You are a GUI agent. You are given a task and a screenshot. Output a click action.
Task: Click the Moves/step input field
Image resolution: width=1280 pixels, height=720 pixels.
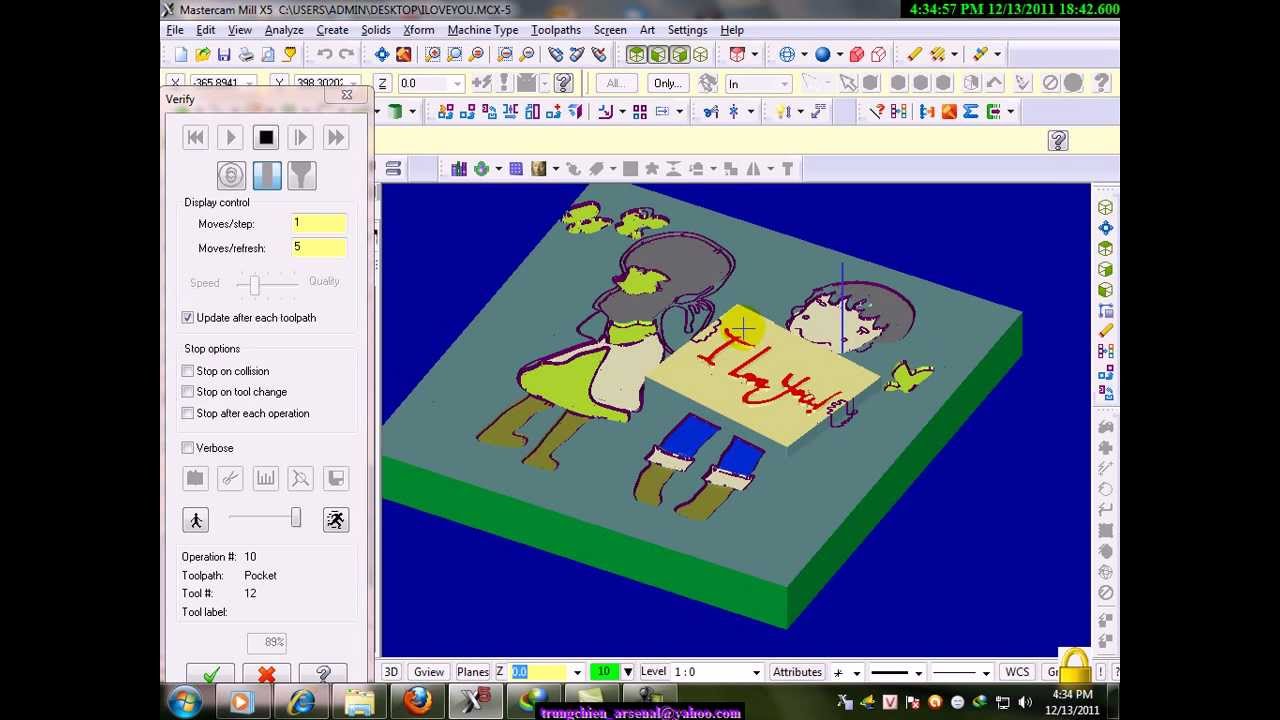(x=319, y=224)
